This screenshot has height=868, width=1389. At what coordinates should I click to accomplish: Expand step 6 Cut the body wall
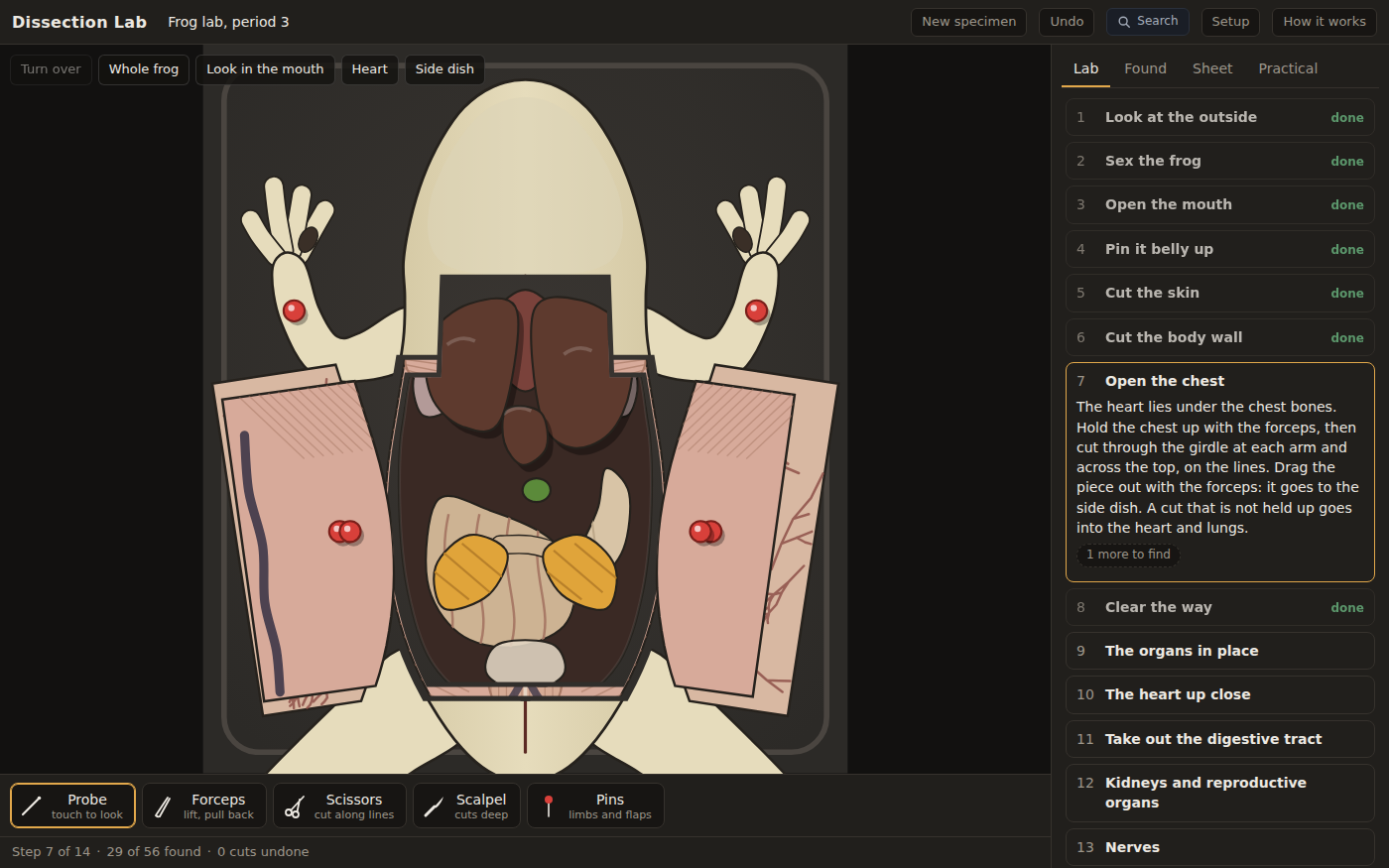(x=1220, y=337)
